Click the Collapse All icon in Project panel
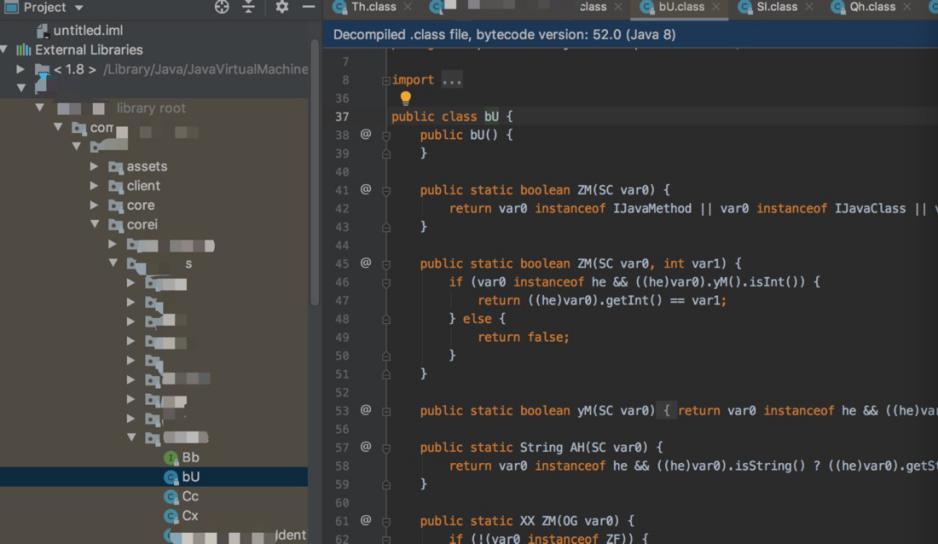 [x=249, y=7]
